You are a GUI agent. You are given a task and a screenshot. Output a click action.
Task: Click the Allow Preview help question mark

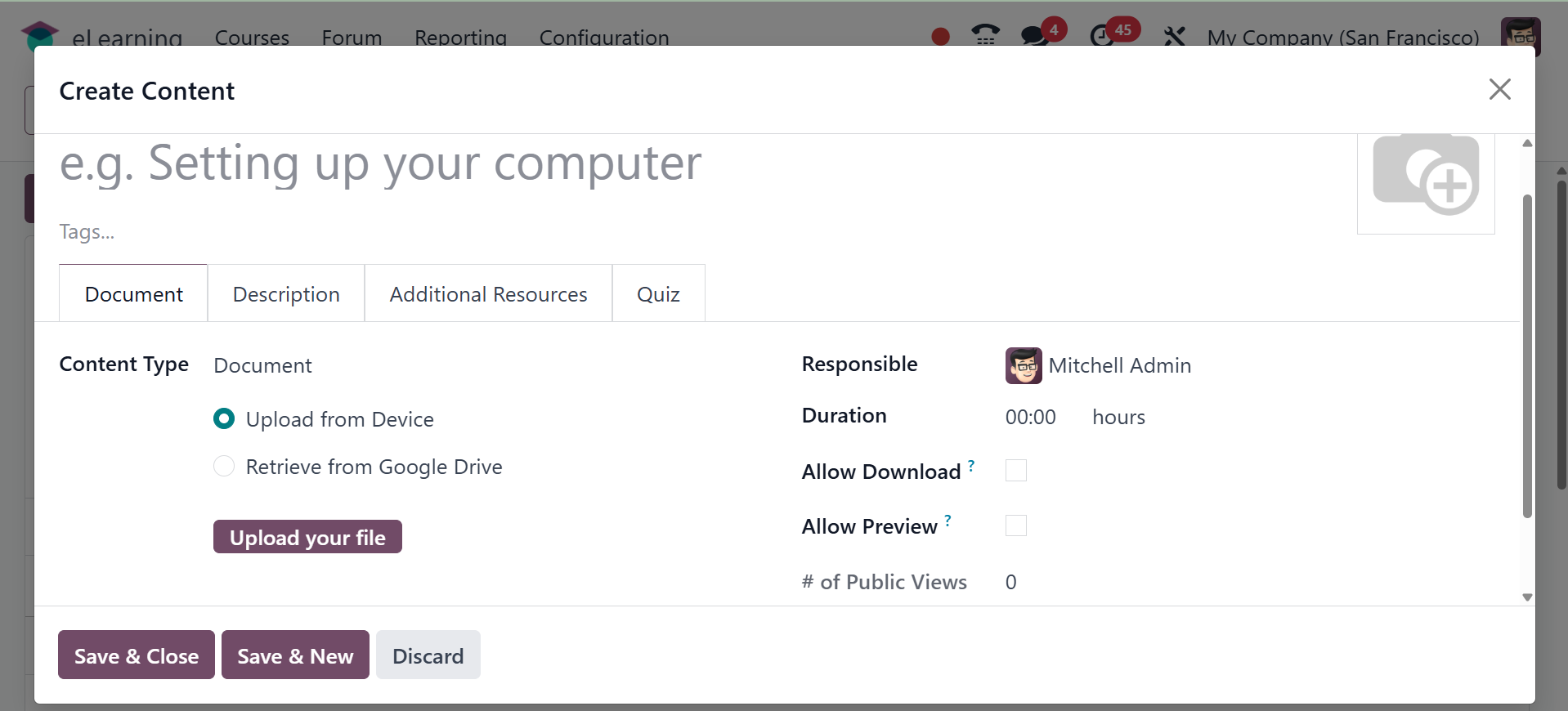click(948, 520)
